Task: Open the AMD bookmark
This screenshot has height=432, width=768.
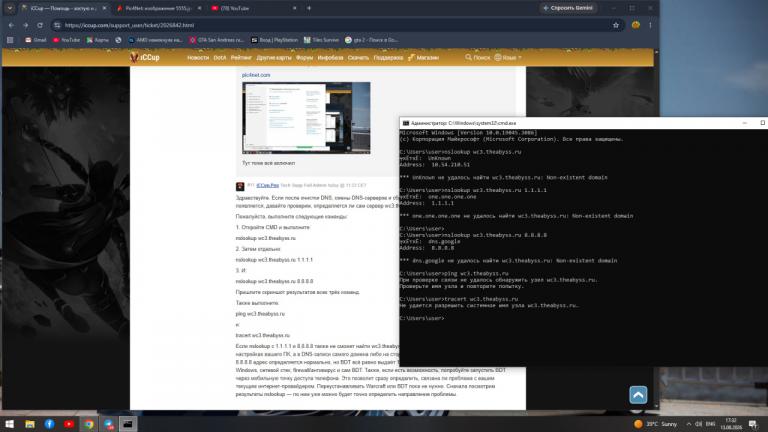Action: click(155, 40)
